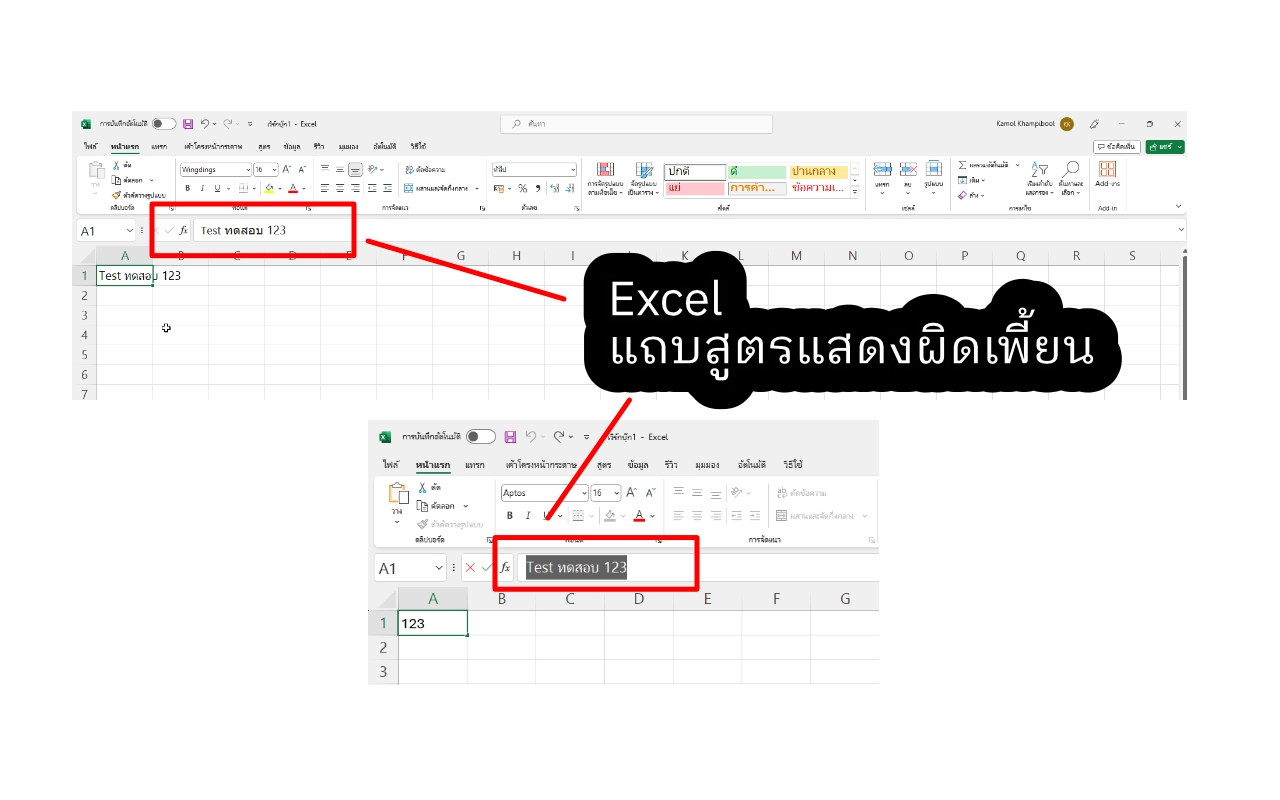Open สูตร tab in lower Excel window
The image size is (1280, 800).
(604, 465)
